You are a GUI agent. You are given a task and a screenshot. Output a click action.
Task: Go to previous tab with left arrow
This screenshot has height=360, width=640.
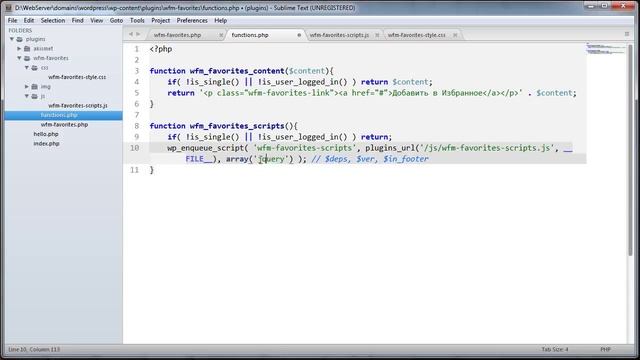(131, 34)
